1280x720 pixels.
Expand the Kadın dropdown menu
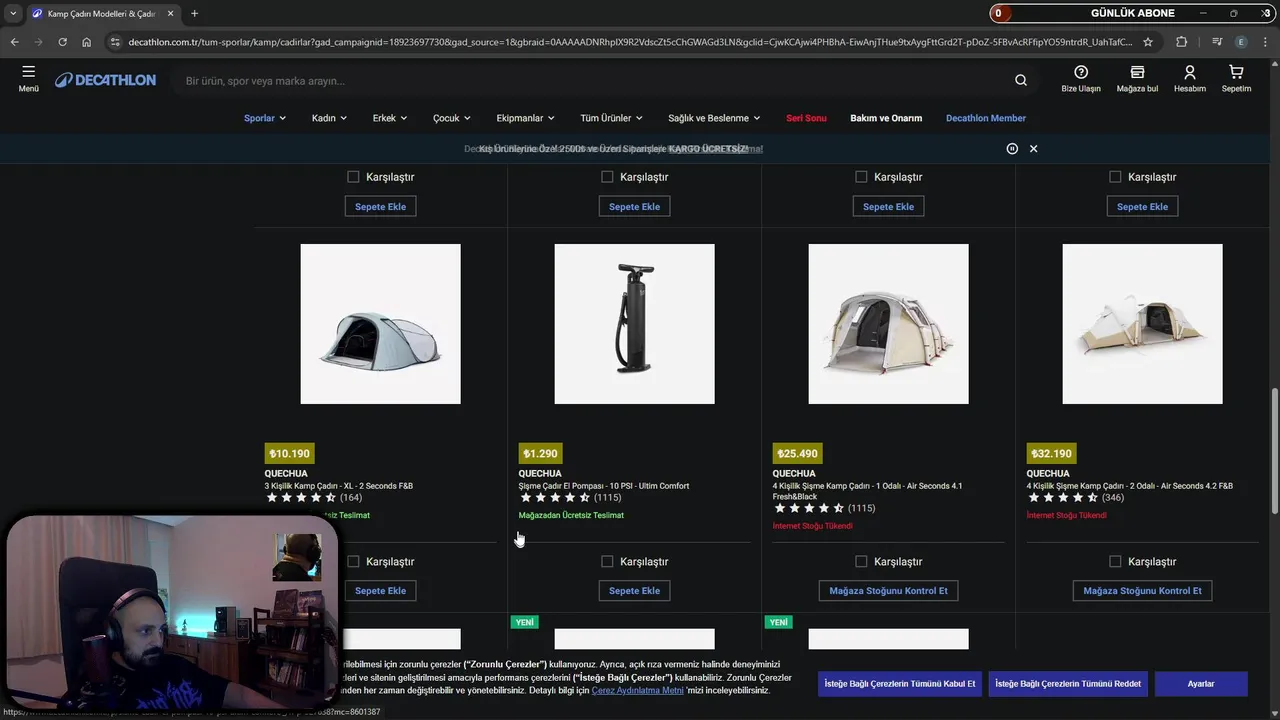(329, 118)
